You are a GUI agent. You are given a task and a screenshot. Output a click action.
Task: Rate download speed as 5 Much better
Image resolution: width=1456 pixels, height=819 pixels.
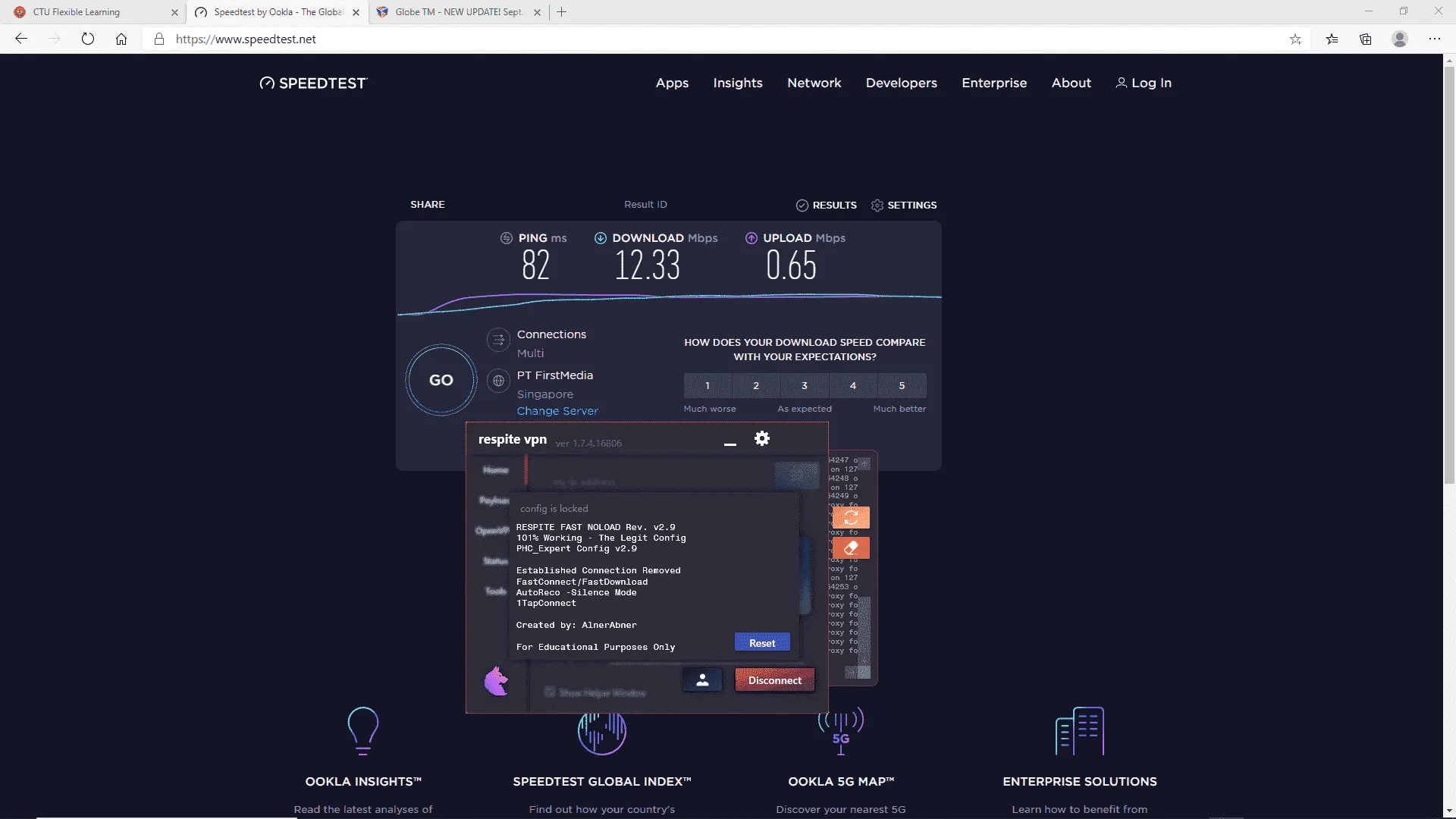point(902,385)
